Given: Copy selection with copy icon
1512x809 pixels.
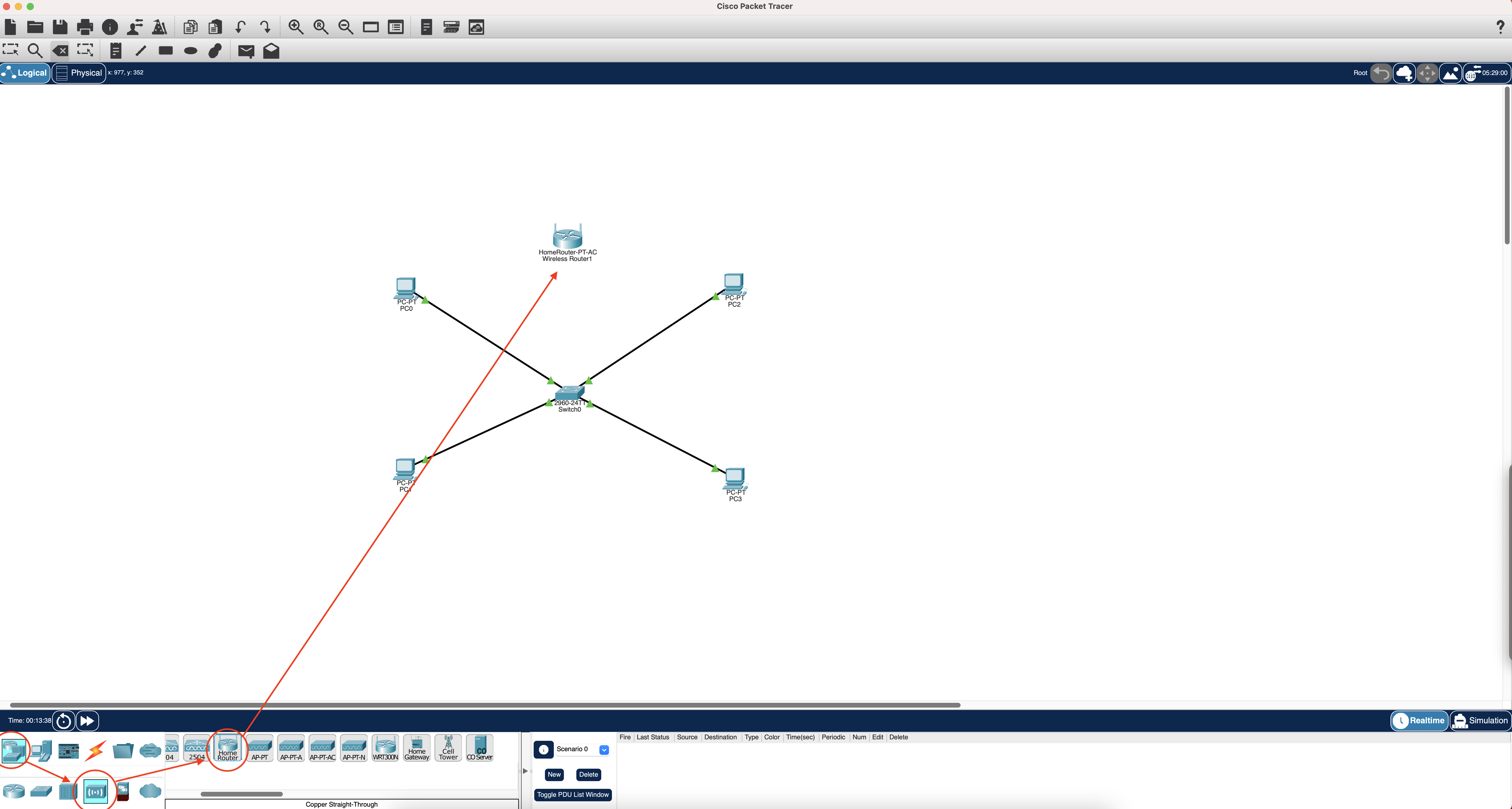Looking at the screenshot, I should pyautogui.click(x=190, y=27).
